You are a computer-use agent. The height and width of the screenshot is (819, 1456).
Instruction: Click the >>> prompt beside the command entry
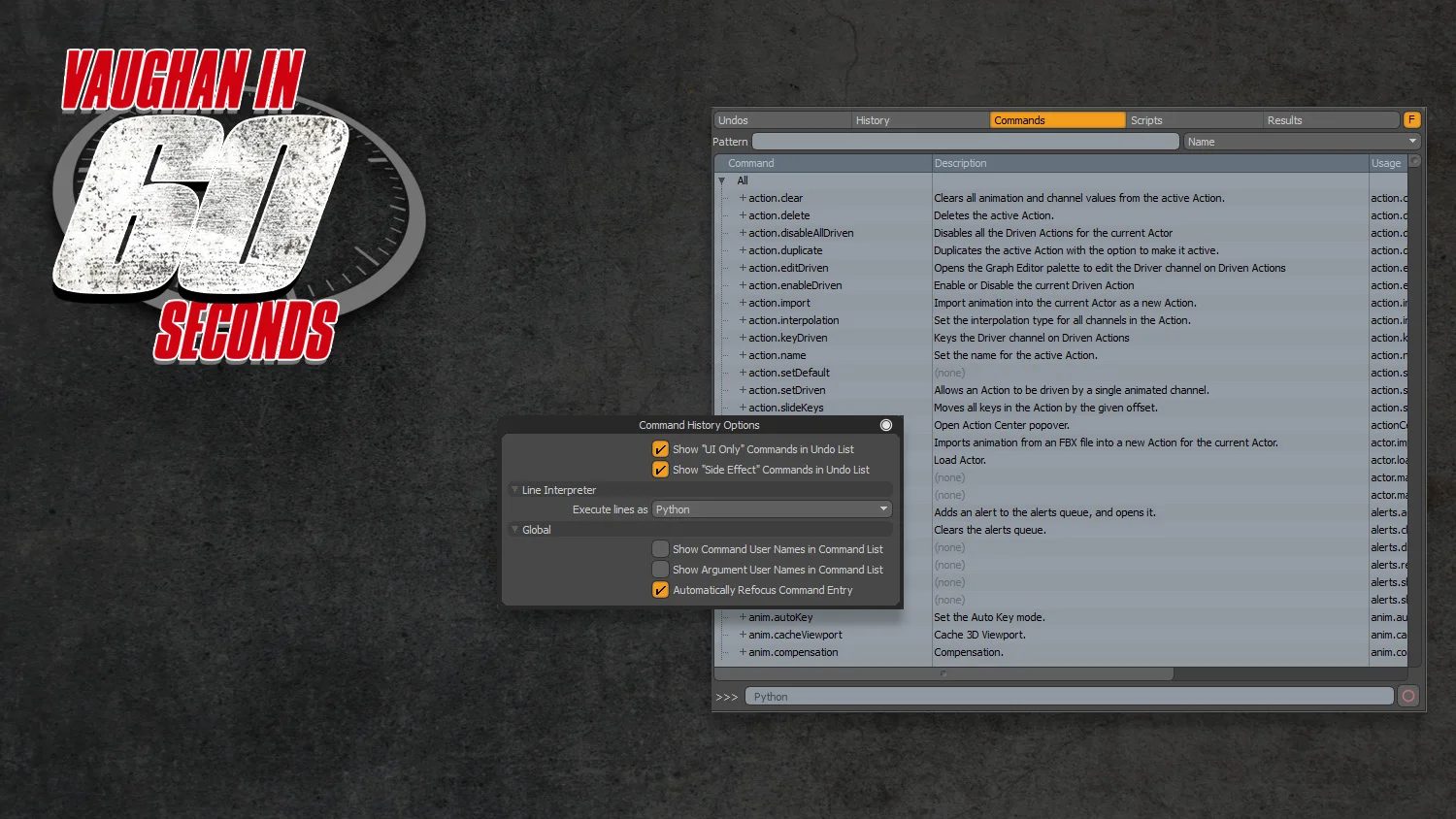(727, 697)
